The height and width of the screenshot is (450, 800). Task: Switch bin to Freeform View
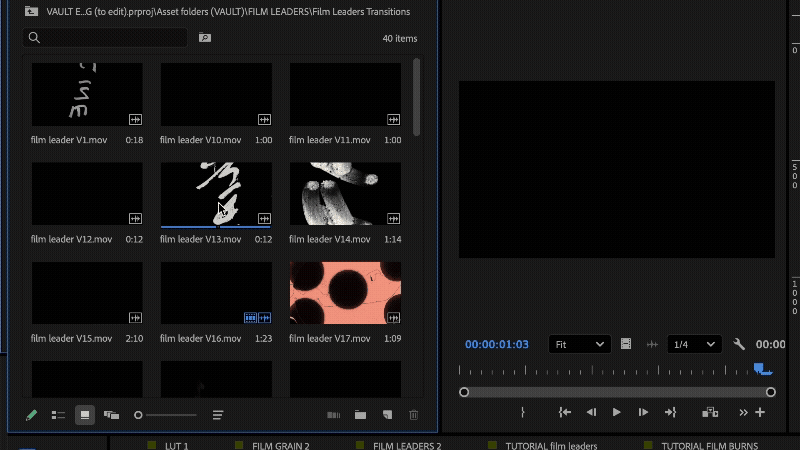pos(111,415)
